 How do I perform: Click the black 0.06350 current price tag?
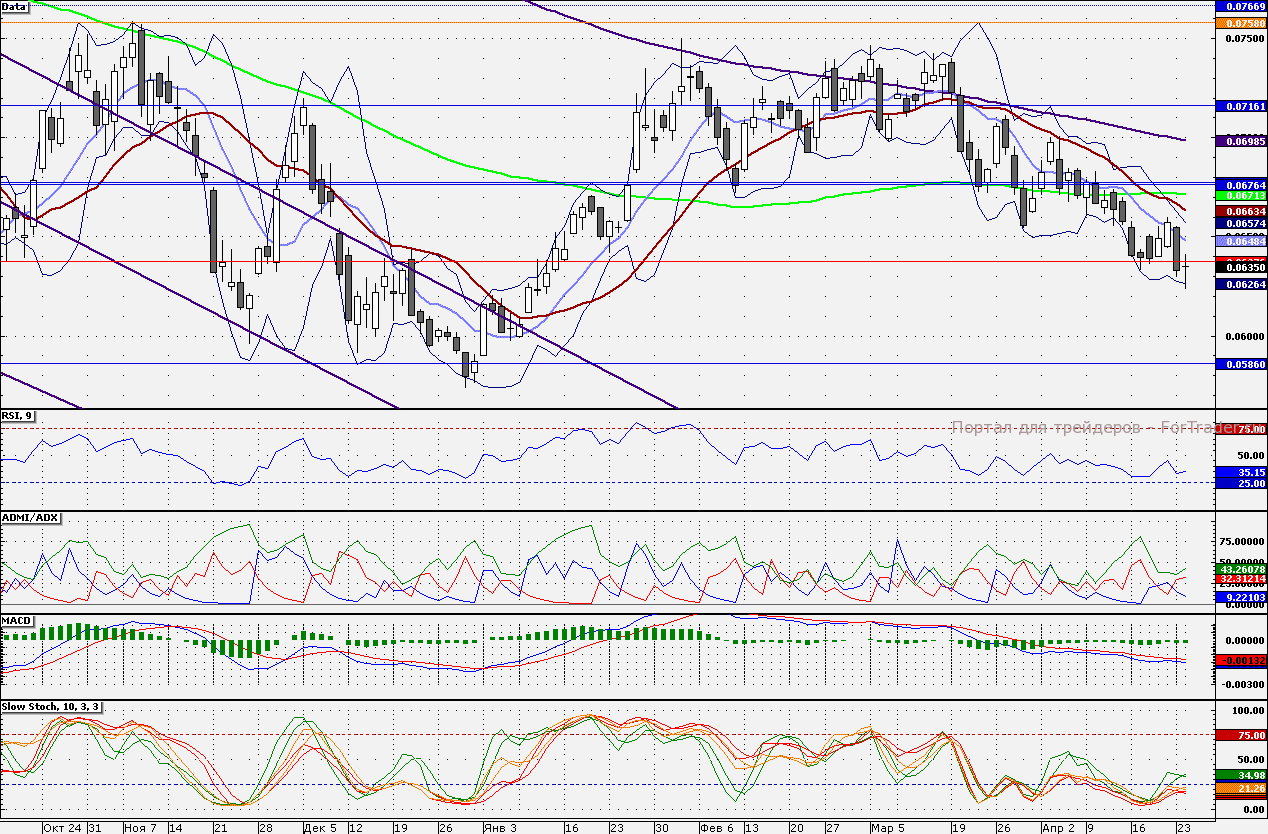coord(1240,268)
